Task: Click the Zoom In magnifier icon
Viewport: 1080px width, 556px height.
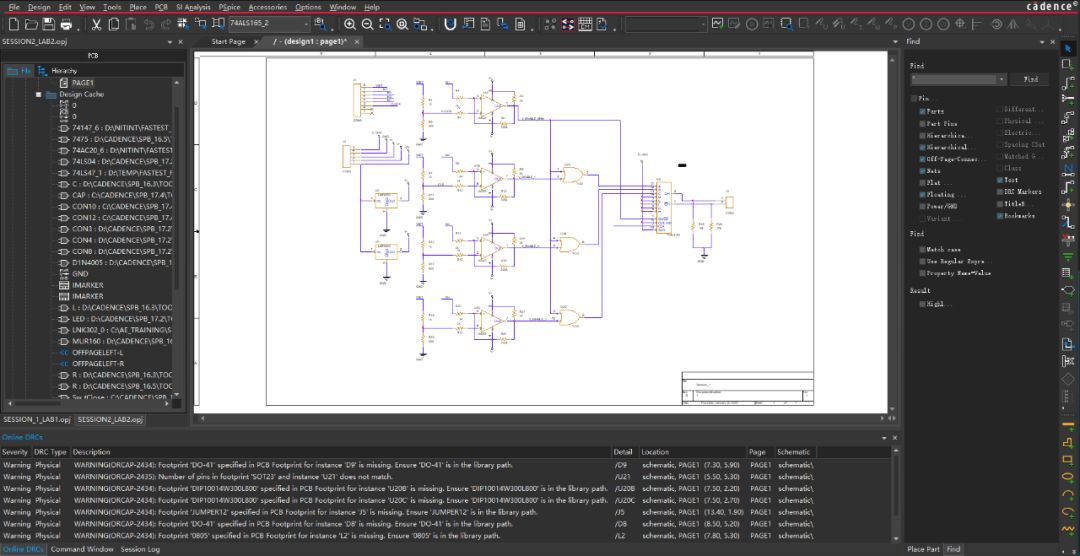Action: pos(351,24)
